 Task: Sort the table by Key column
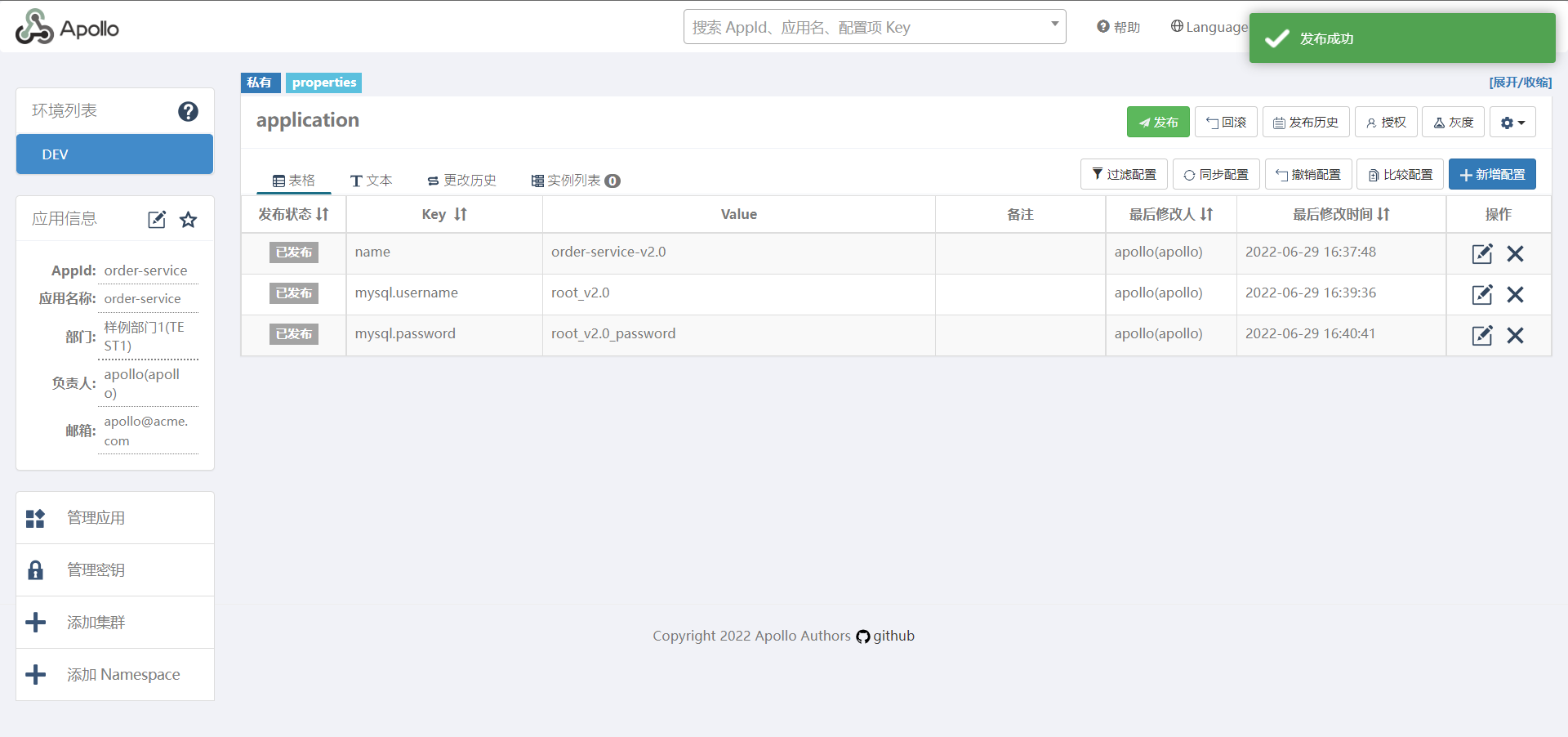[461, 214]
